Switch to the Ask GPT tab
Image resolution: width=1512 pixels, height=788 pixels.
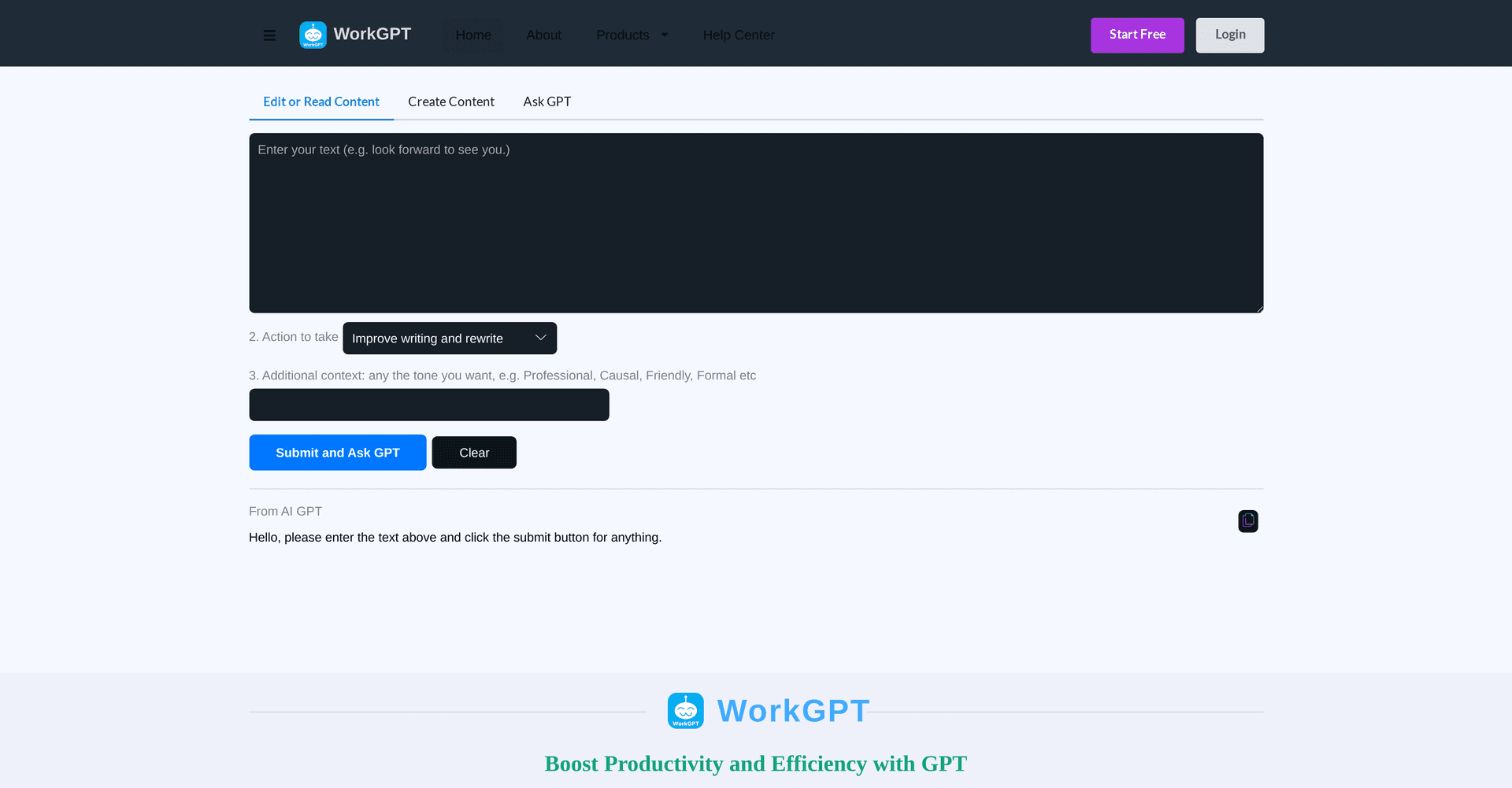[547, 102]
